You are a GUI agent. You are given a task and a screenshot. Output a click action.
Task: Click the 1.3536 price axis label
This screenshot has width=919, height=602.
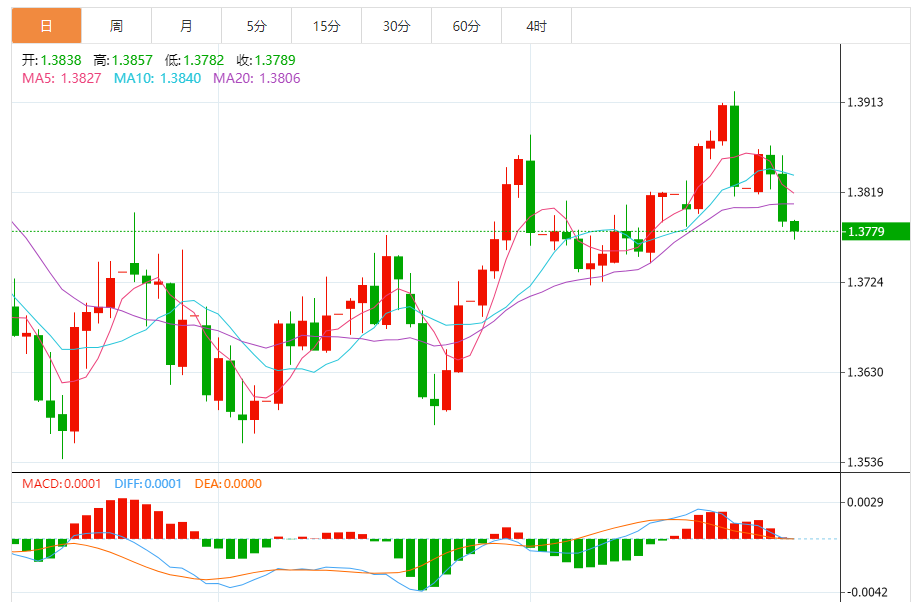click(865, 462)
